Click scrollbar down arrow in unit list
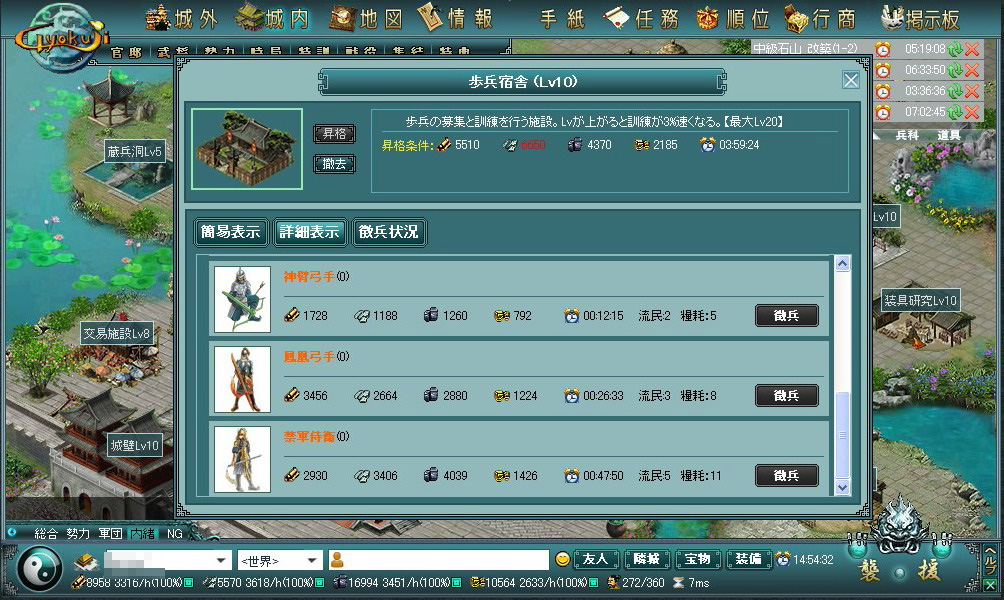This screenshot has width=1004, height=600. point(842,487)
